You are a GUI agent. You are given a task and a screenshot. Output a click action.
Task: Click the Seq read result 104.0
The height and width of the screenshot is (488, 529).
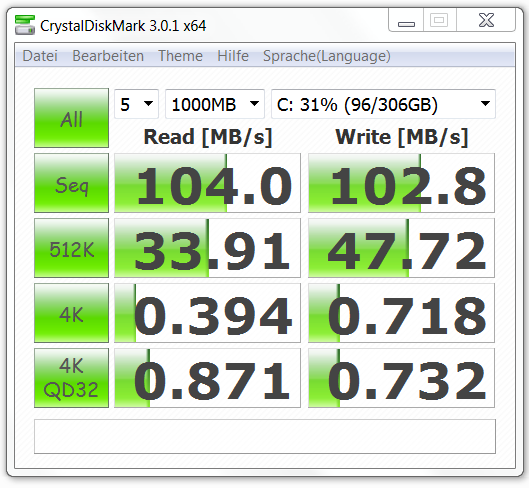[207, 183]
